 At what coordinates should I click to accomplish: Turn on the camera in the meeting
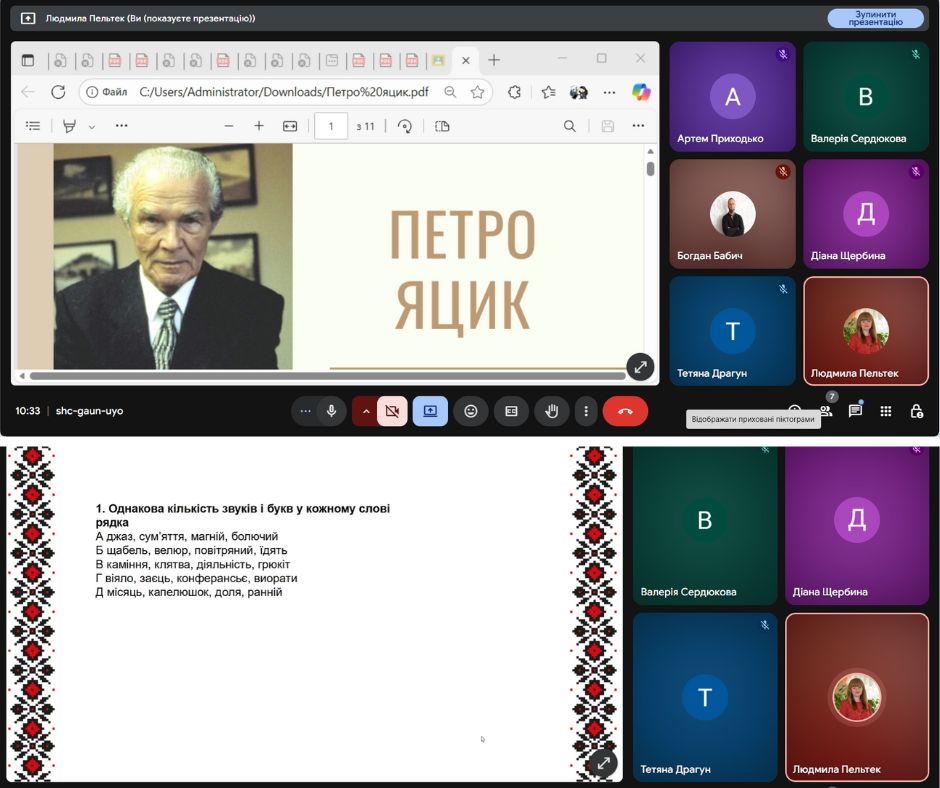tap(392, 411)
